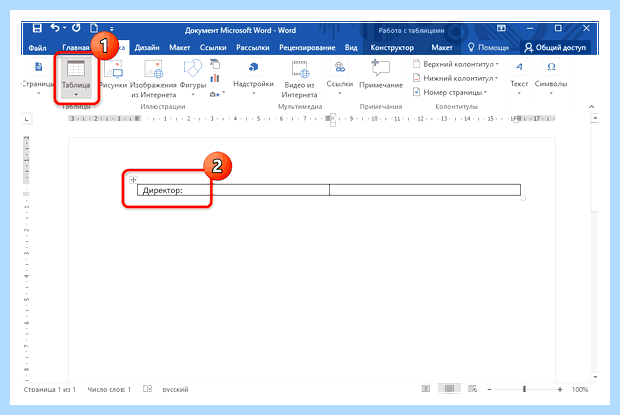This screenshot has width=620, height=415.
Task: Open the Текст group dropdown
Action: point(519,77)
